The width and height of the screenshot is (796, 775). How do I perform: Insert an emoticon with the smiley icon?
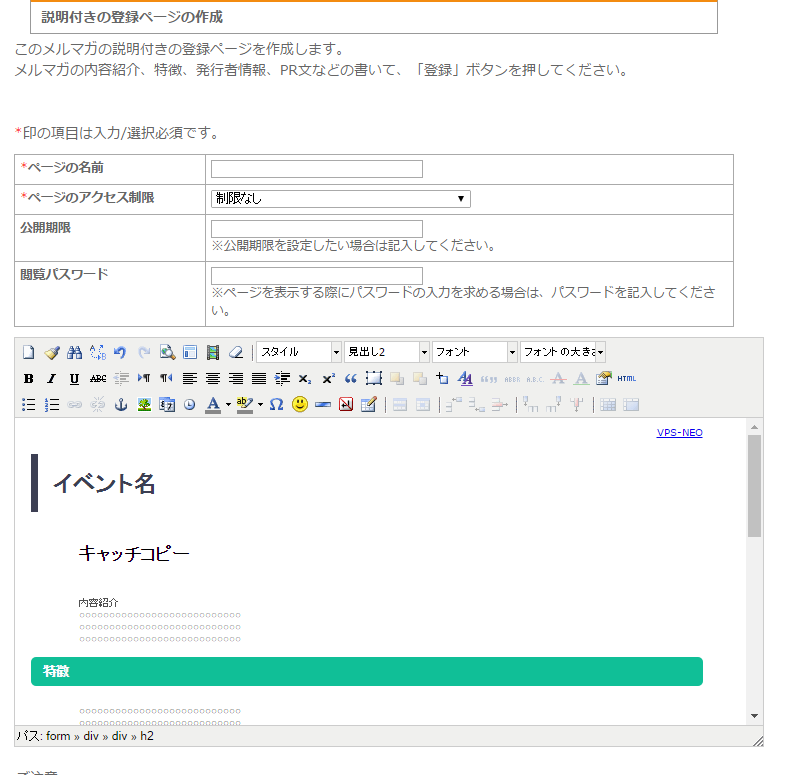click(x=299, y=405)
